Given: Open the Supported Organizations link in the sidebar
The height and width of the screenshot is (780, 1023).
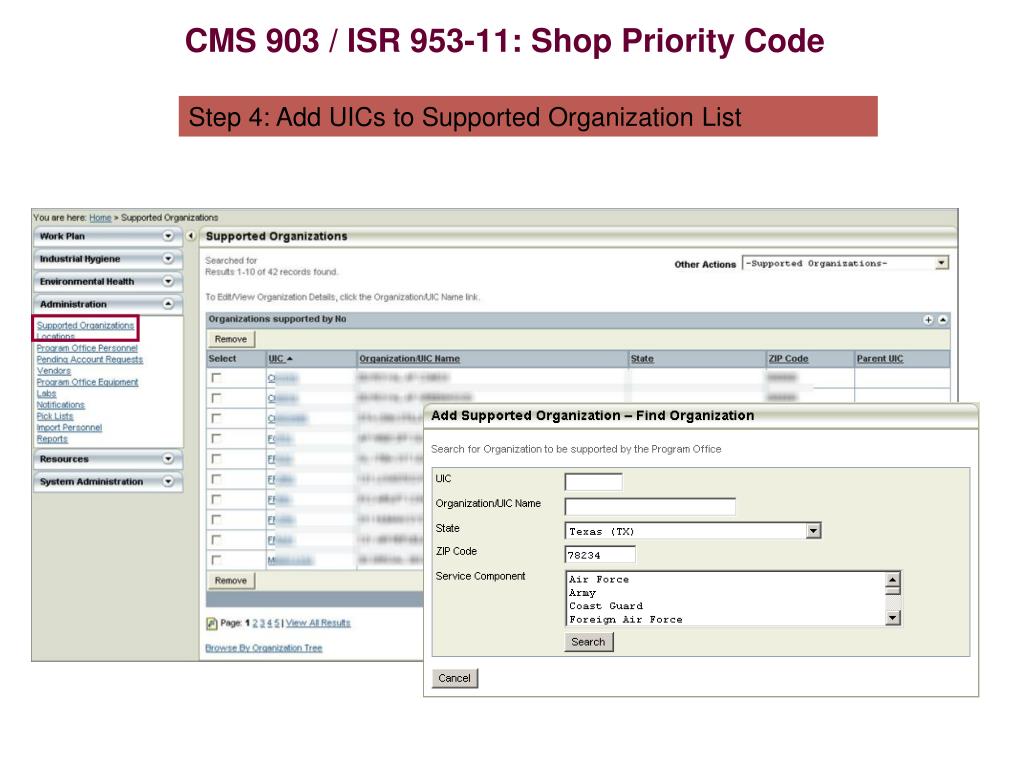Looking at the screenshot, I should click(85, 325).
